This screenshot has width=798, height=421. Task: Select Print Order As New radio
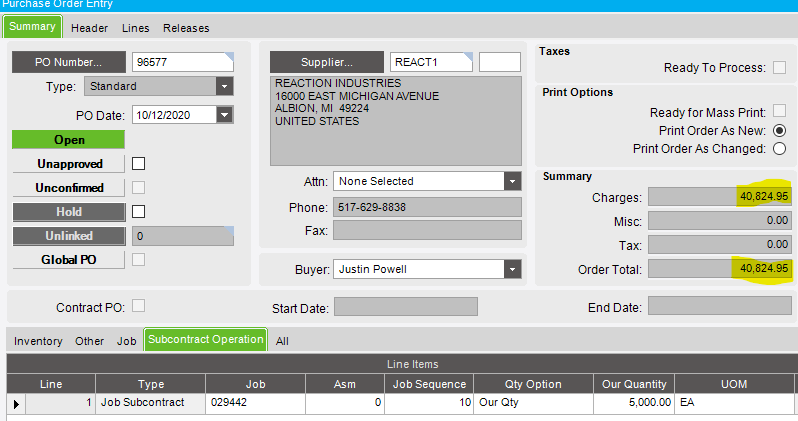click(779, 130)
